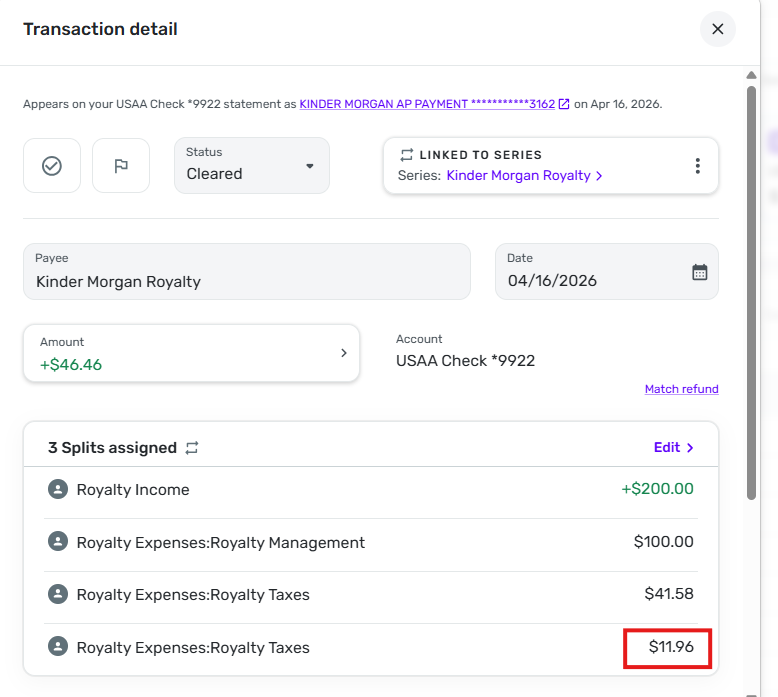Click the recurring icon beside Splits assigned
The height and width of the screenshot is (697, 778).
coord(192,448)
